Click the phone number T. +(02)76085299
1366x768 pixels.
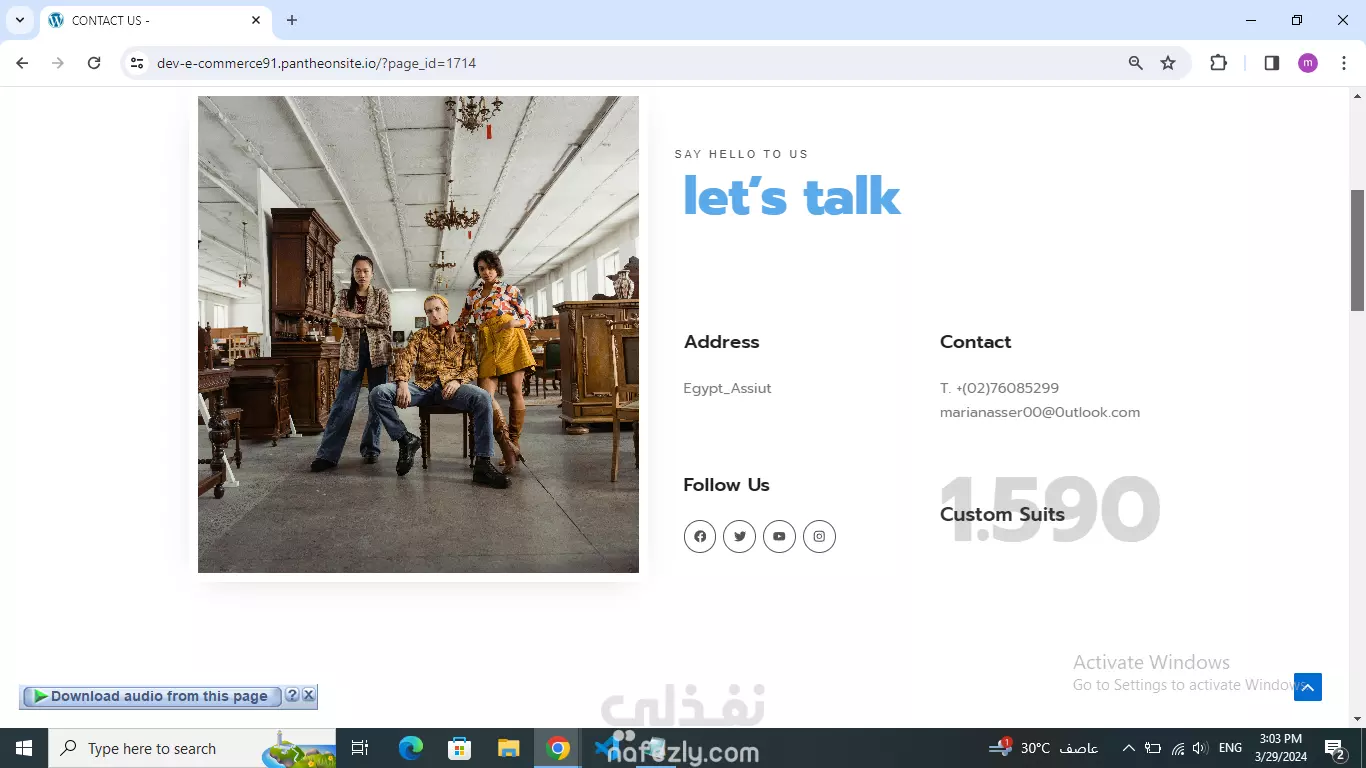[999, 388]
